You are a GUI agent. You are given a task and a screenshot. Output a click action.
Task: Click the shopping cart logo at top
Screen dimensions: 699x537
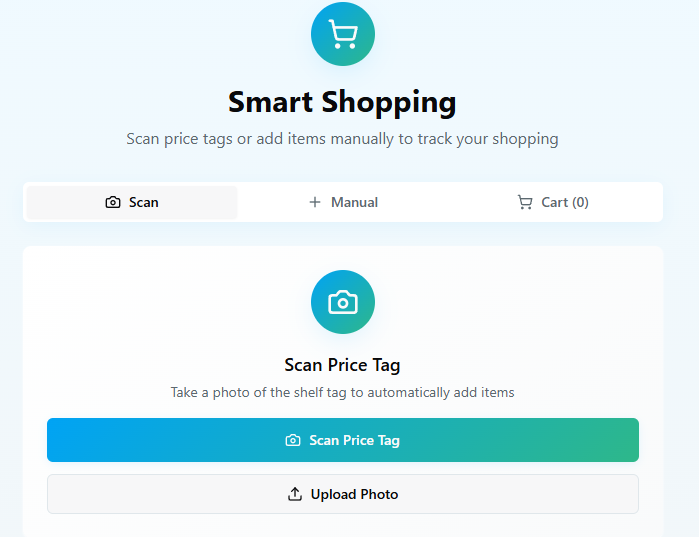[x=343, y=35]
